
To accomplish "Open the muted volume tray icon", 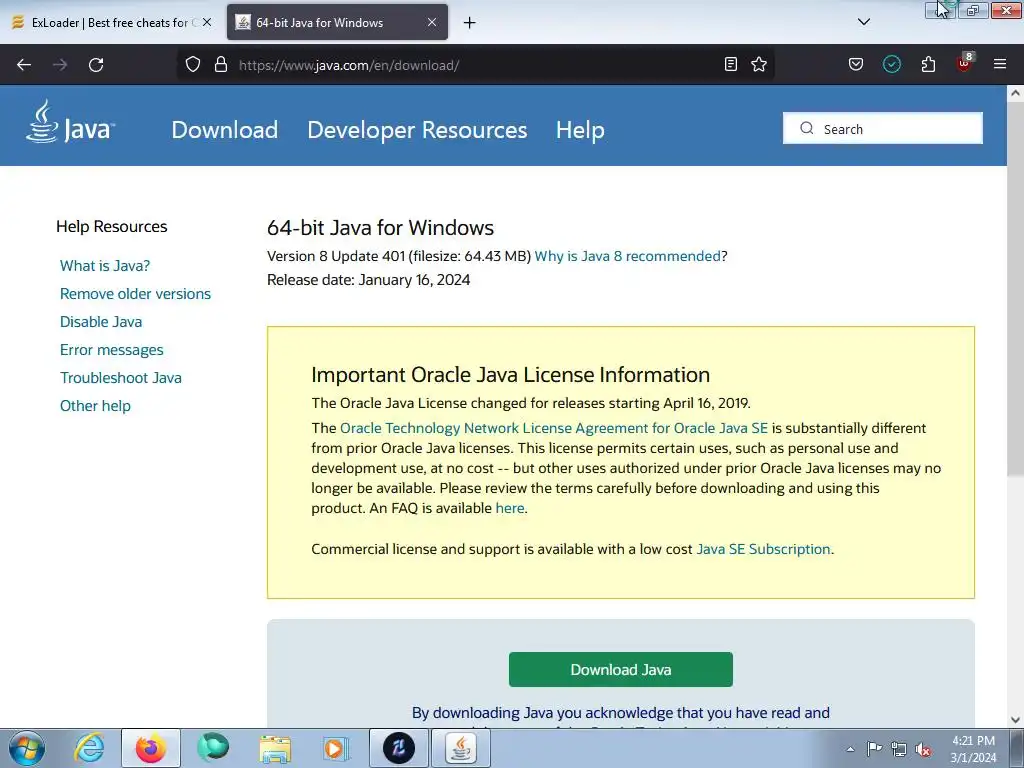I will tap(923, 750).
